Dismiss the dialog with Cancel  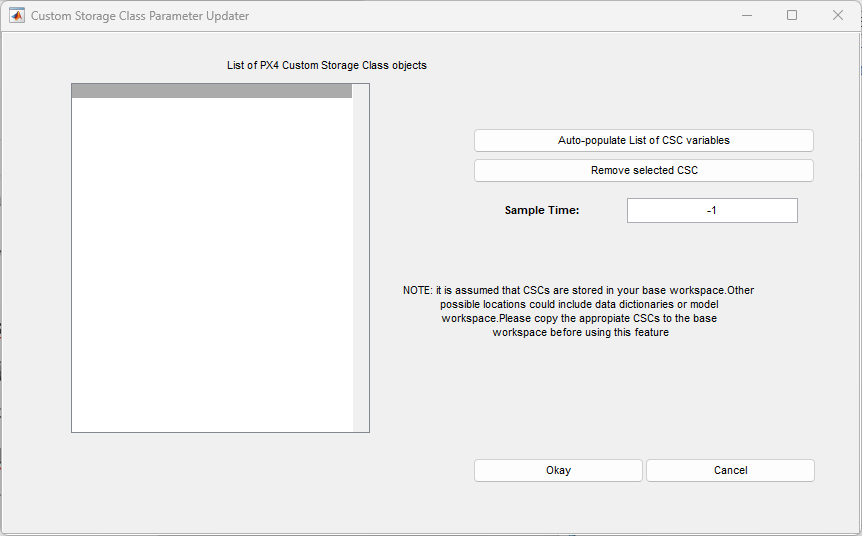730,471
